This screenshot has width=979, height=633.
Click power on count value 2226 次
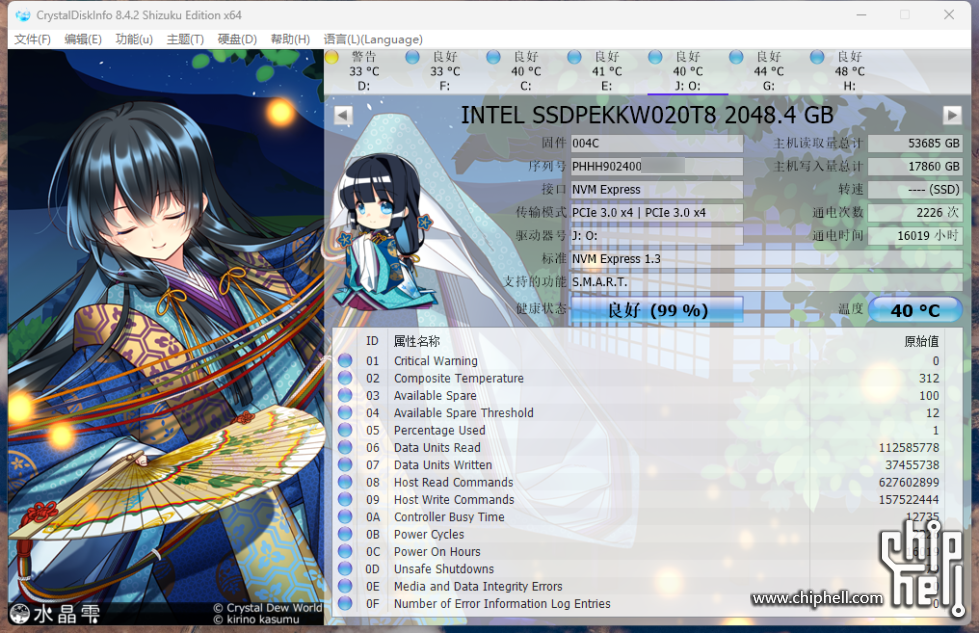pos(915,212)
